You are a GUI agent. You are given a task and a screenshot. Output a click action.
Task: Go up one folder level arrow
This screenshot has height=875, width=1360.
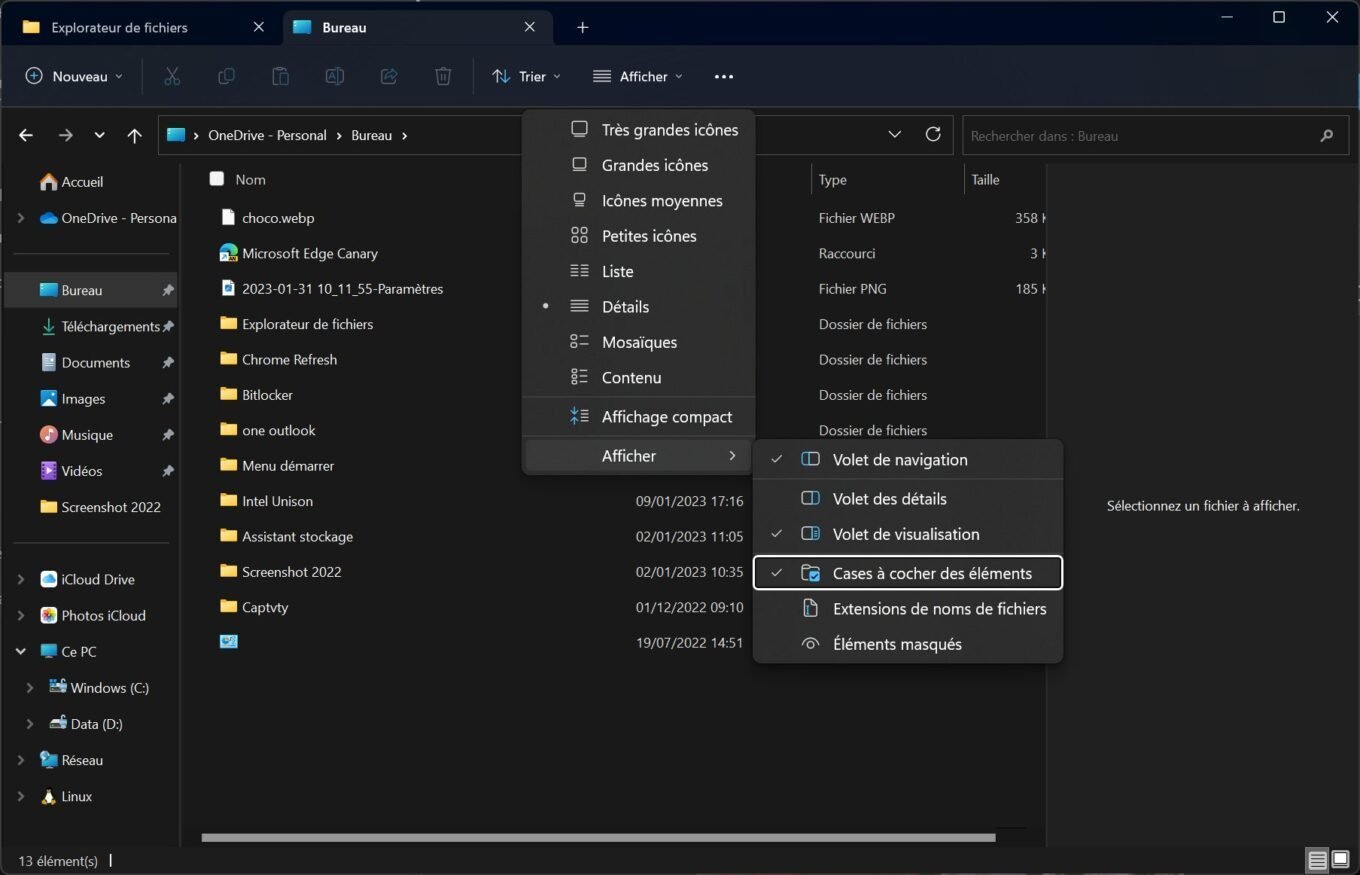tap(134, 135)
